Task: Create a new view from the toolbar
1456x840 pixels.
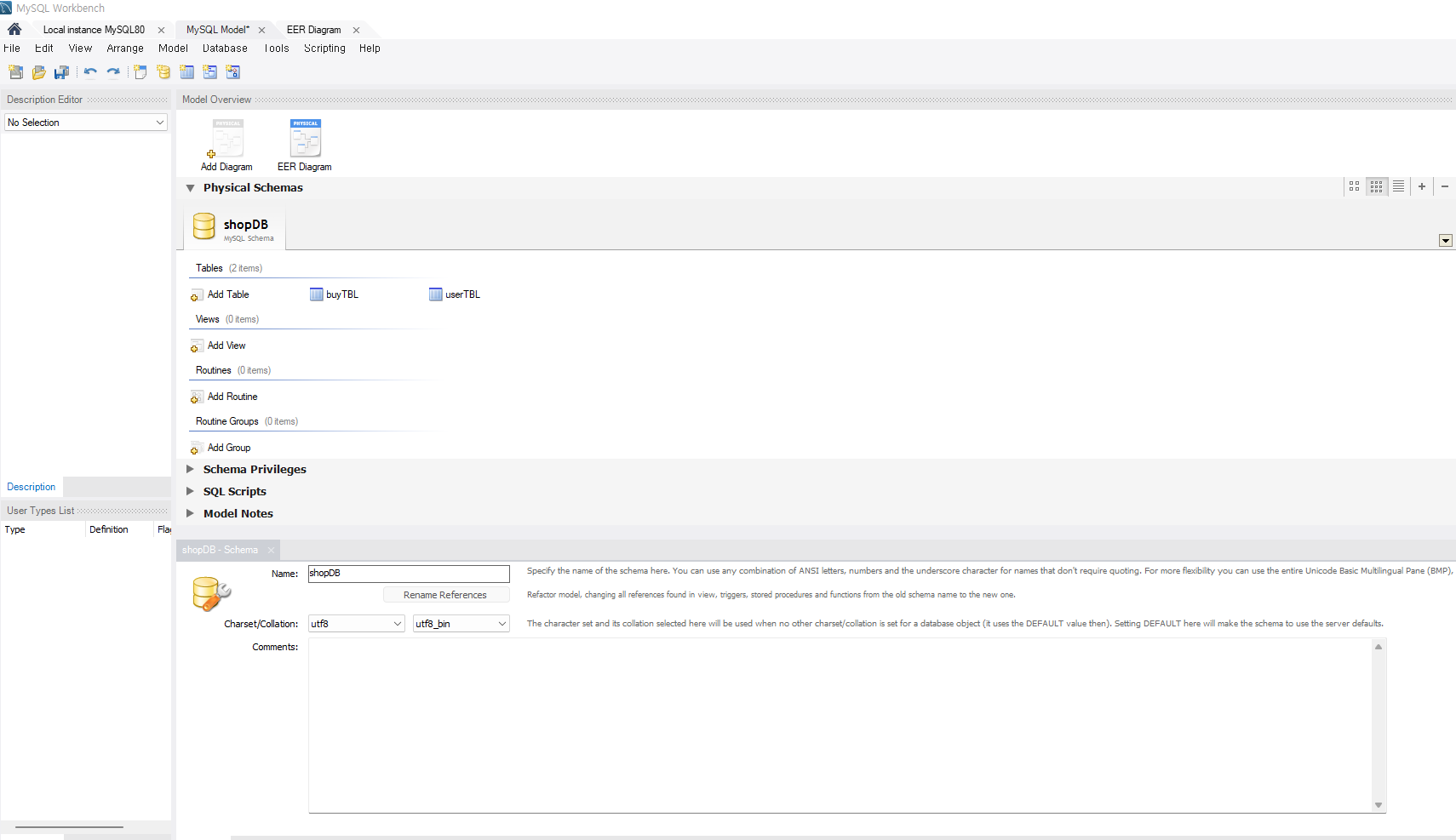Action: tap(209, 72)
